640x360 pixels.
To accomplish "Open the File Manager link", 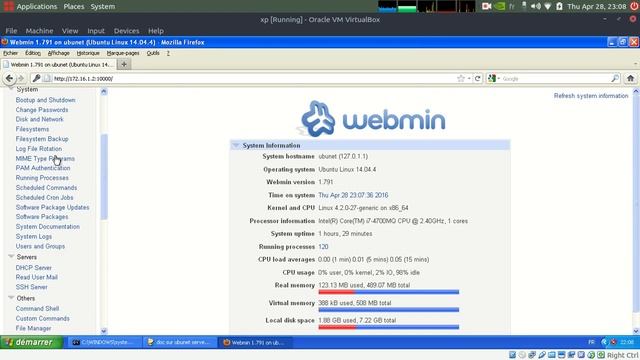I will pyautogui.click(x=33, y=328).
